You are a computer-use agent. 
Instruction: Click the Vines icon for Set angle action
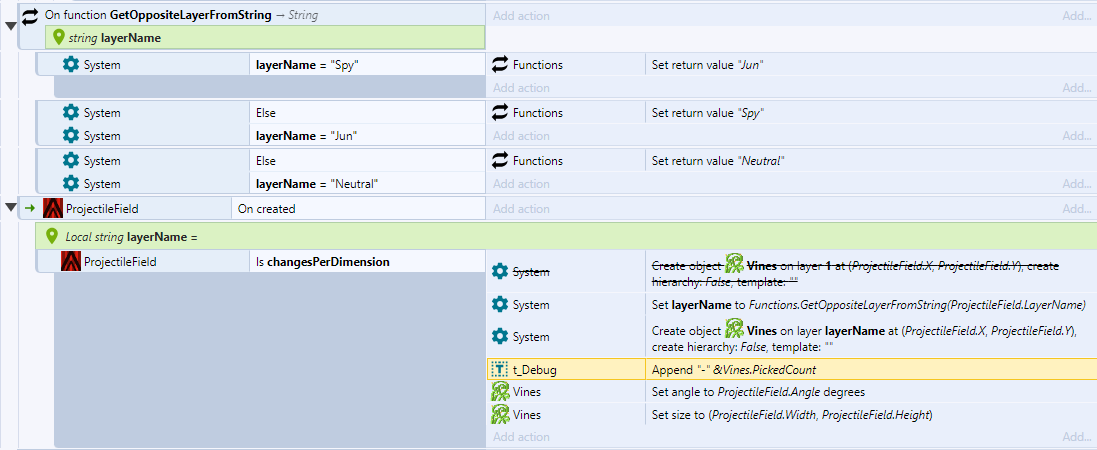(x=500, y=392)
